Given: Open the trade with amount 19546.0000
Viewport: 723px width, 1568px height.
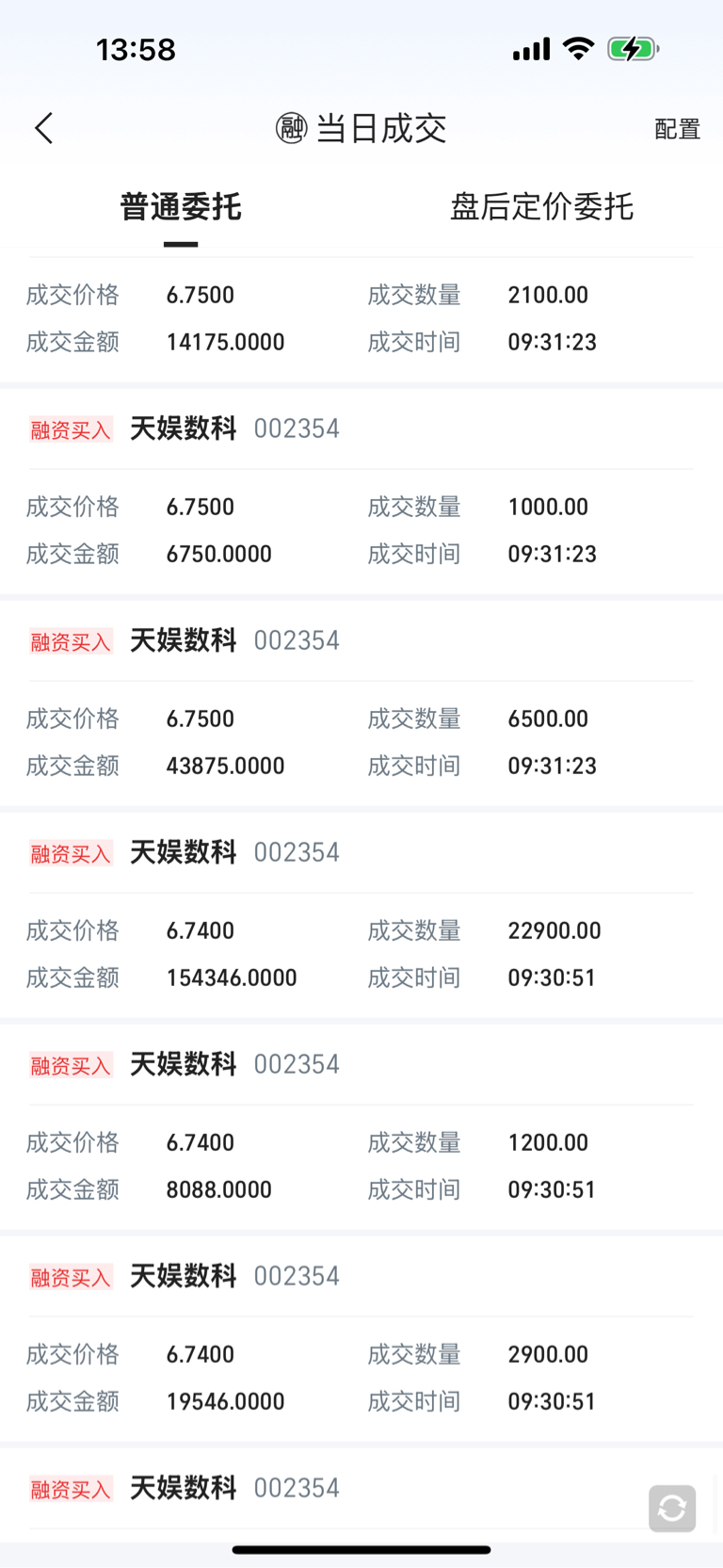Looking at the screenshot, I should click(x=361, y=1338).
